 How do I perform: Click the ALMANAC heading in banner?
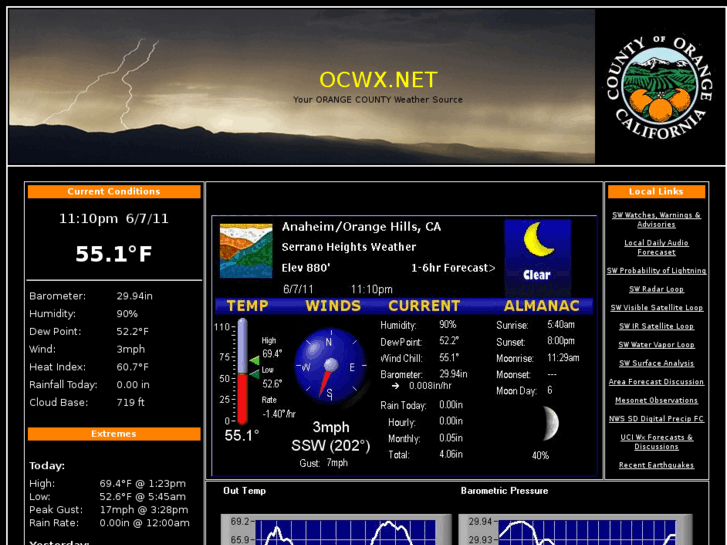542,306
